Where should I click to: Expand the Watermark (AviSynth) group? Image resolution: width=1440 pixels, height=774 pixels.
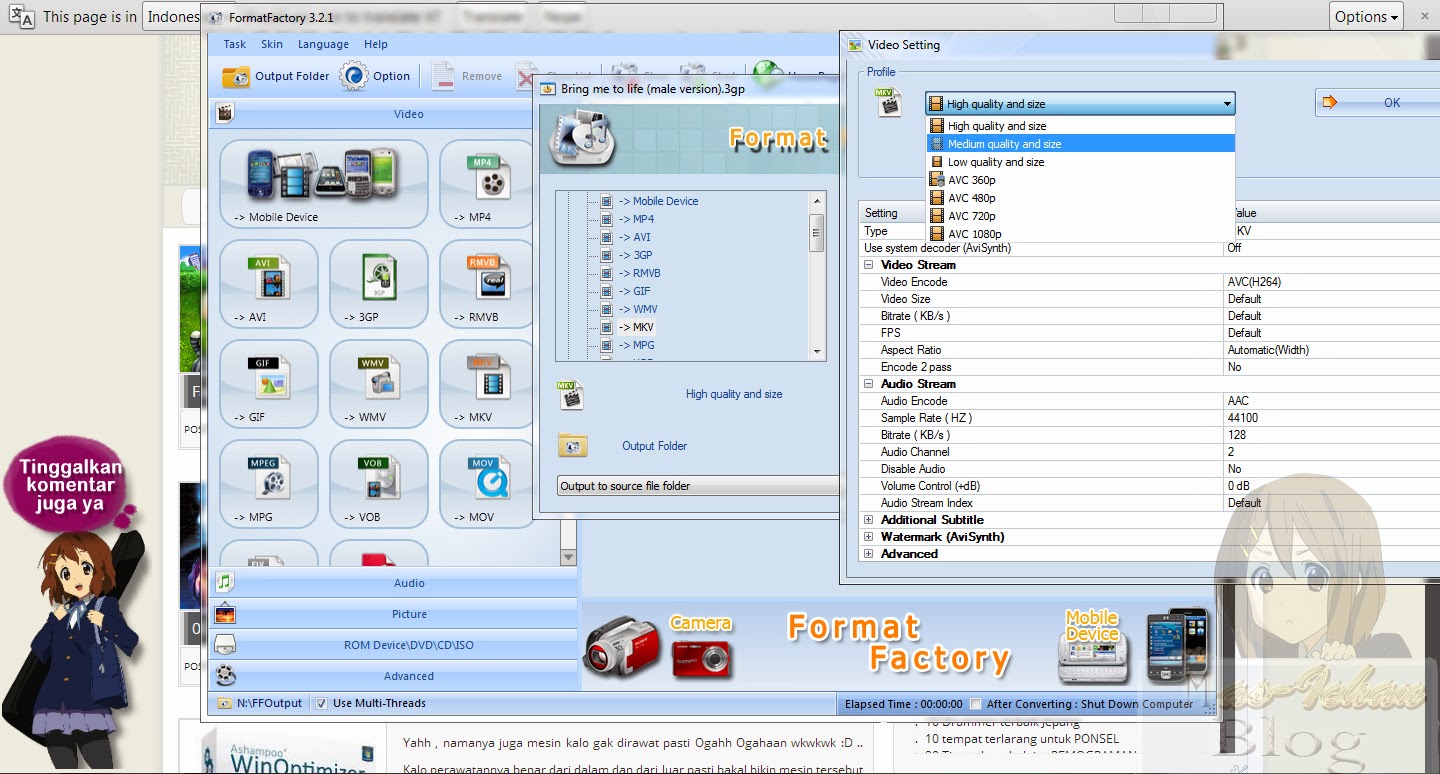pos(868,537)
